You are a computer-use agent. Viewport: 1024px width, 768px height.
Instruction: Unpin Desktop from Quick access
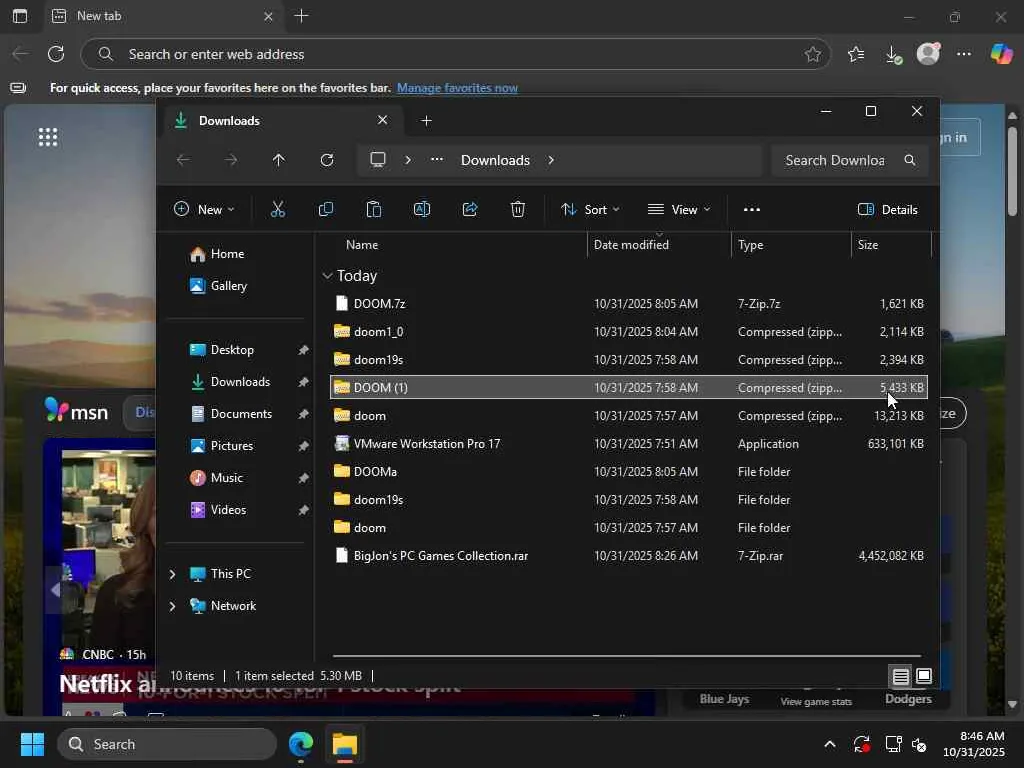tap(303, 350)
